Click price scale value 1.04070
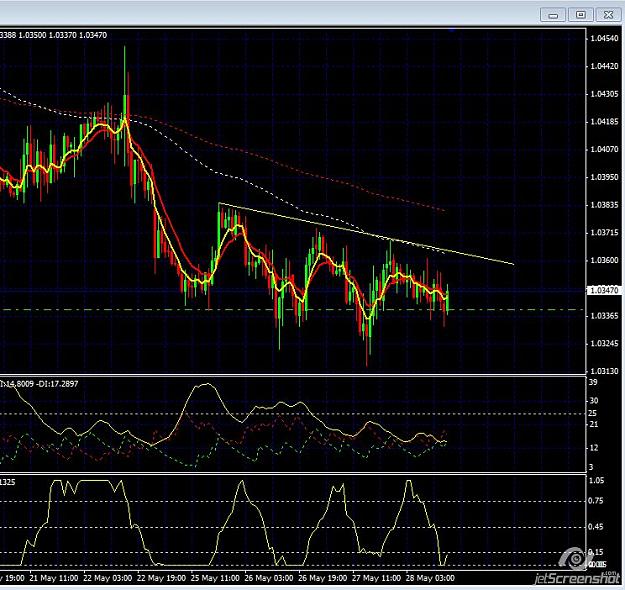Image resolution: width=625 pixels, height=590 pixels. 604,149
